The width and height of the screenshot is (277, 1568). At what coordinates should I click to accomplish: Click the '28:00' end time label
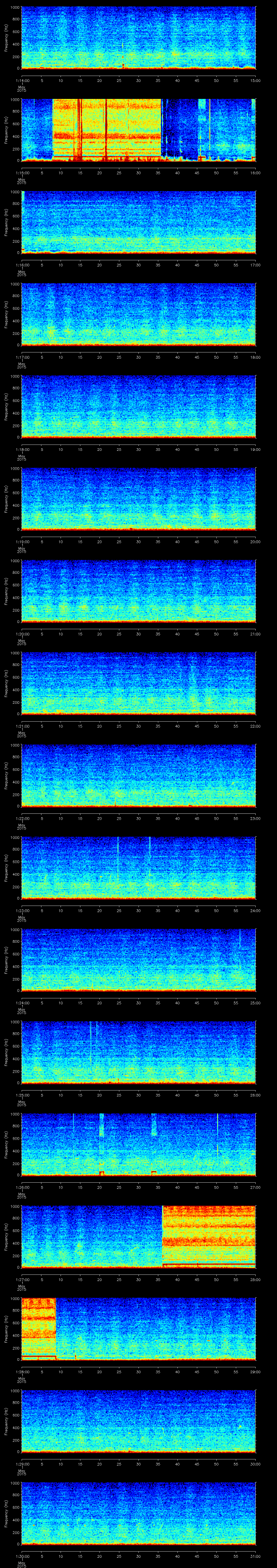click(x=256, y=1279)
